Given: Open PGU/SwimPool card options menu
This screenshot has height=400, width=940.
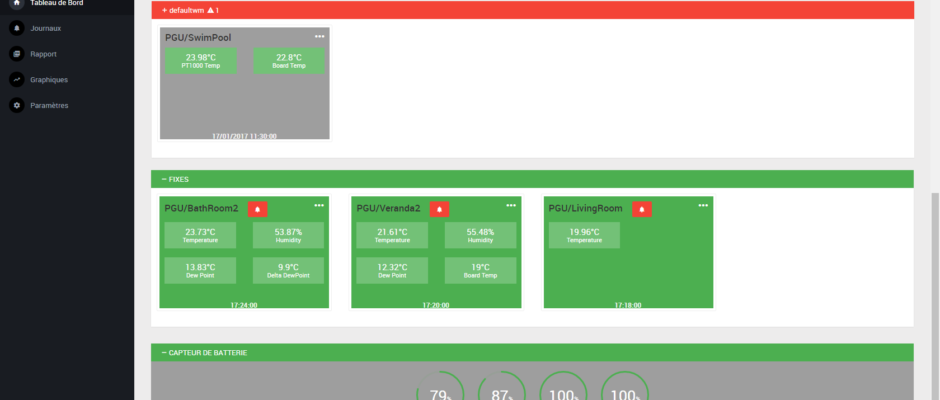Looking at the screenshot, I should 320,37.
